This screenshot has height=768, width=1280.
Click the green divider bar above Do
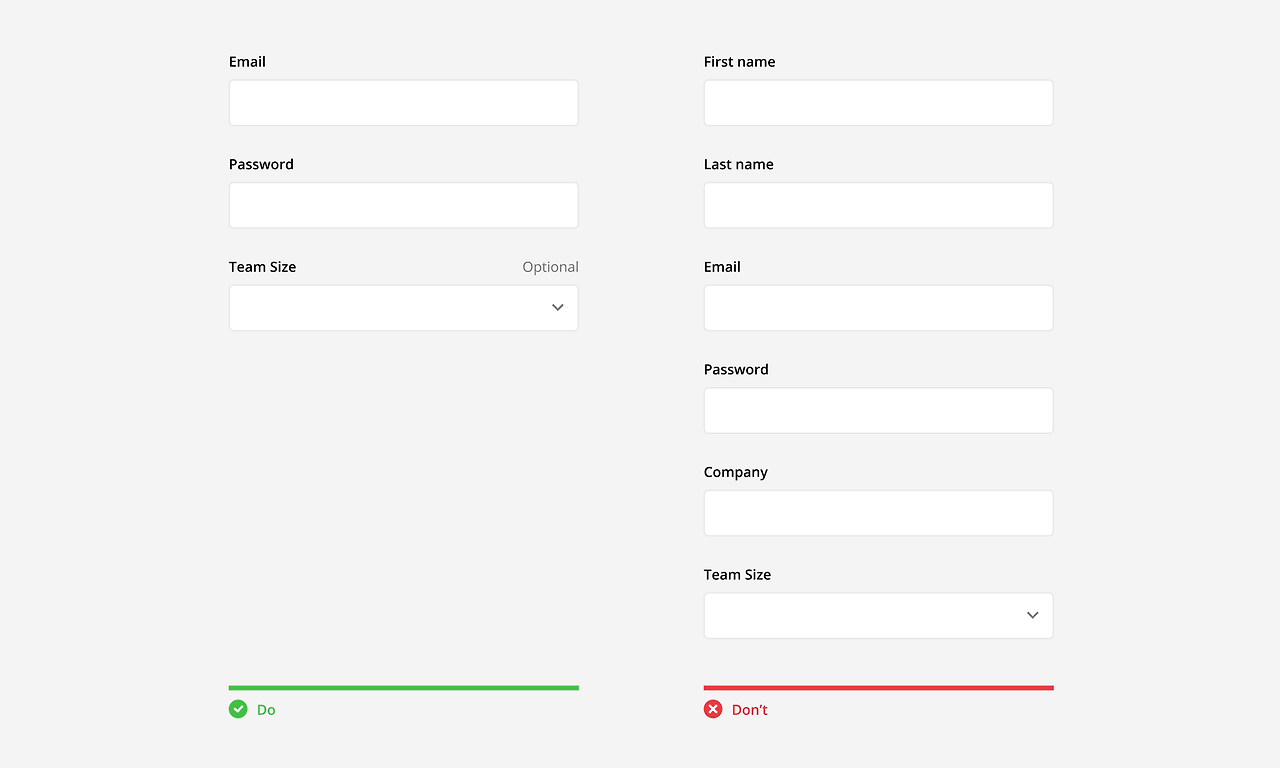(403, 687)
